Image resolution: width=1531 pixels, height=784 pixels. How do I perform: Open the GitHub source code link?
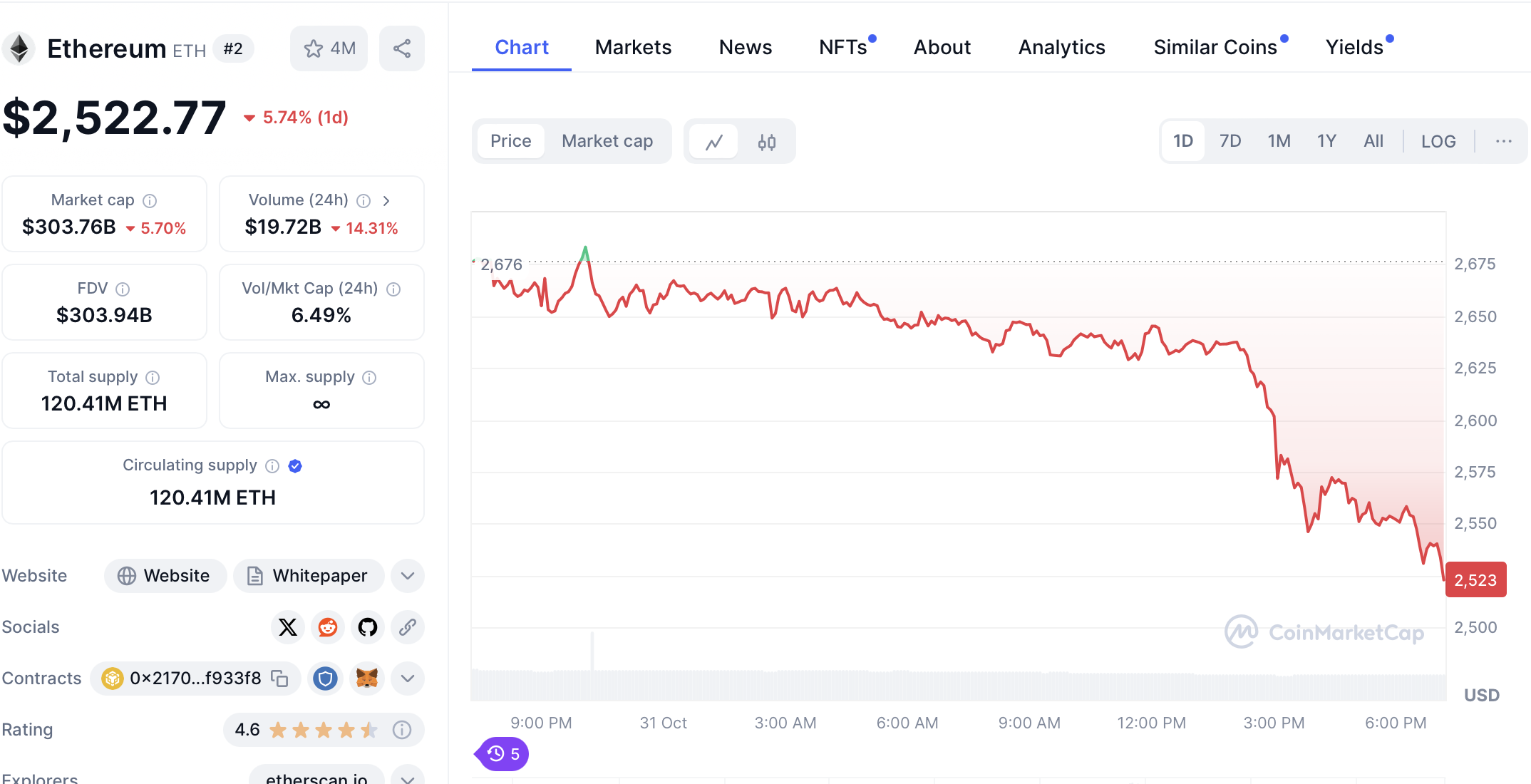pos(368,627)
